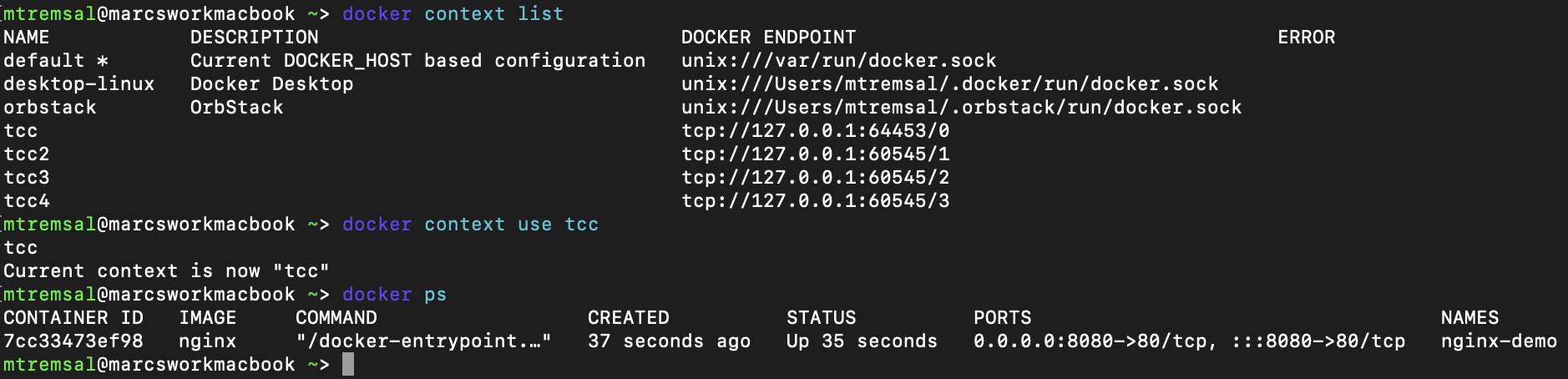1568x379 pixels.
Task: Click the 'Up 35 seconds' status text
Action: pos(862,341)
